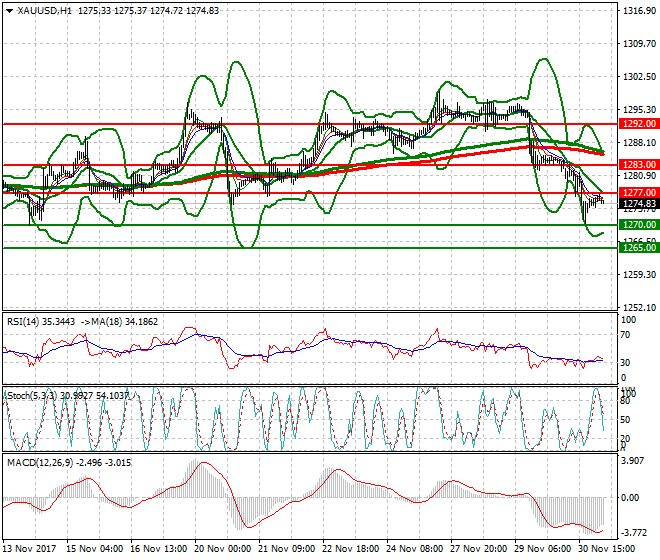The image size is (660, 560).
Task: Select the red 1292.00 price label
Action: tap(635, 124)
